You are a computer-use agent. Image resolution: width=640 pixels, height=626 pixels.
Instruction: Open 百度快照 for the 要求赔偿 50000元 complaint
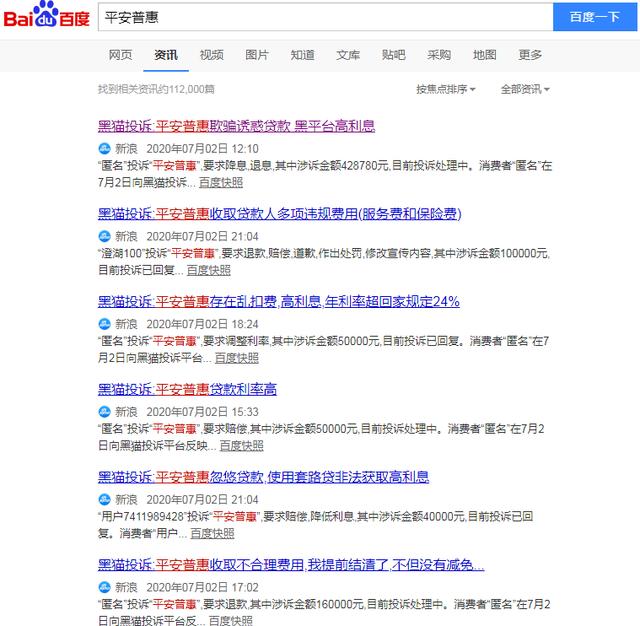[x=242, y=446]
